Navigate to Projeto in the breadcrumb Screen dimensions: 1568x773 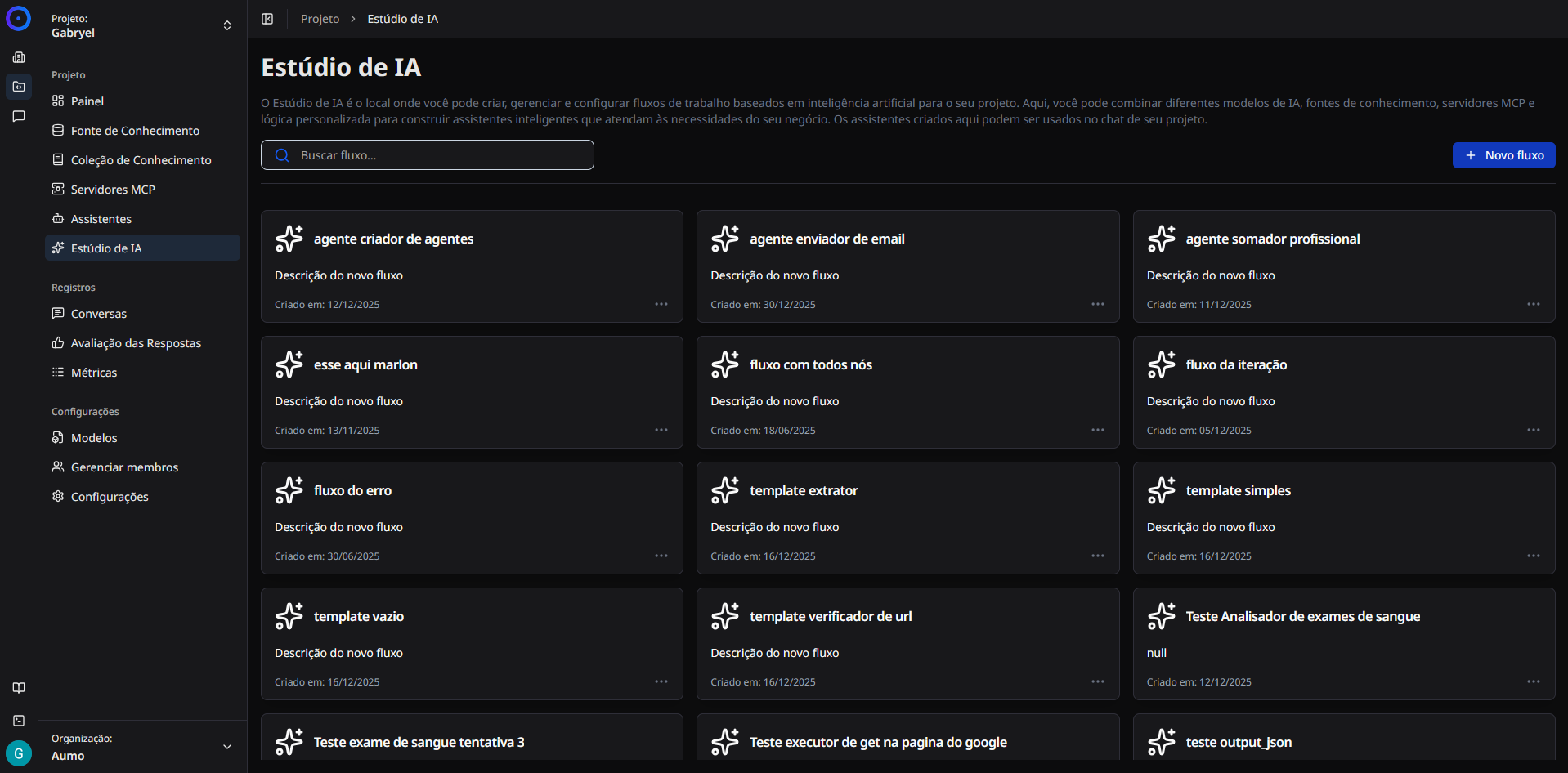tap(320, 18)
